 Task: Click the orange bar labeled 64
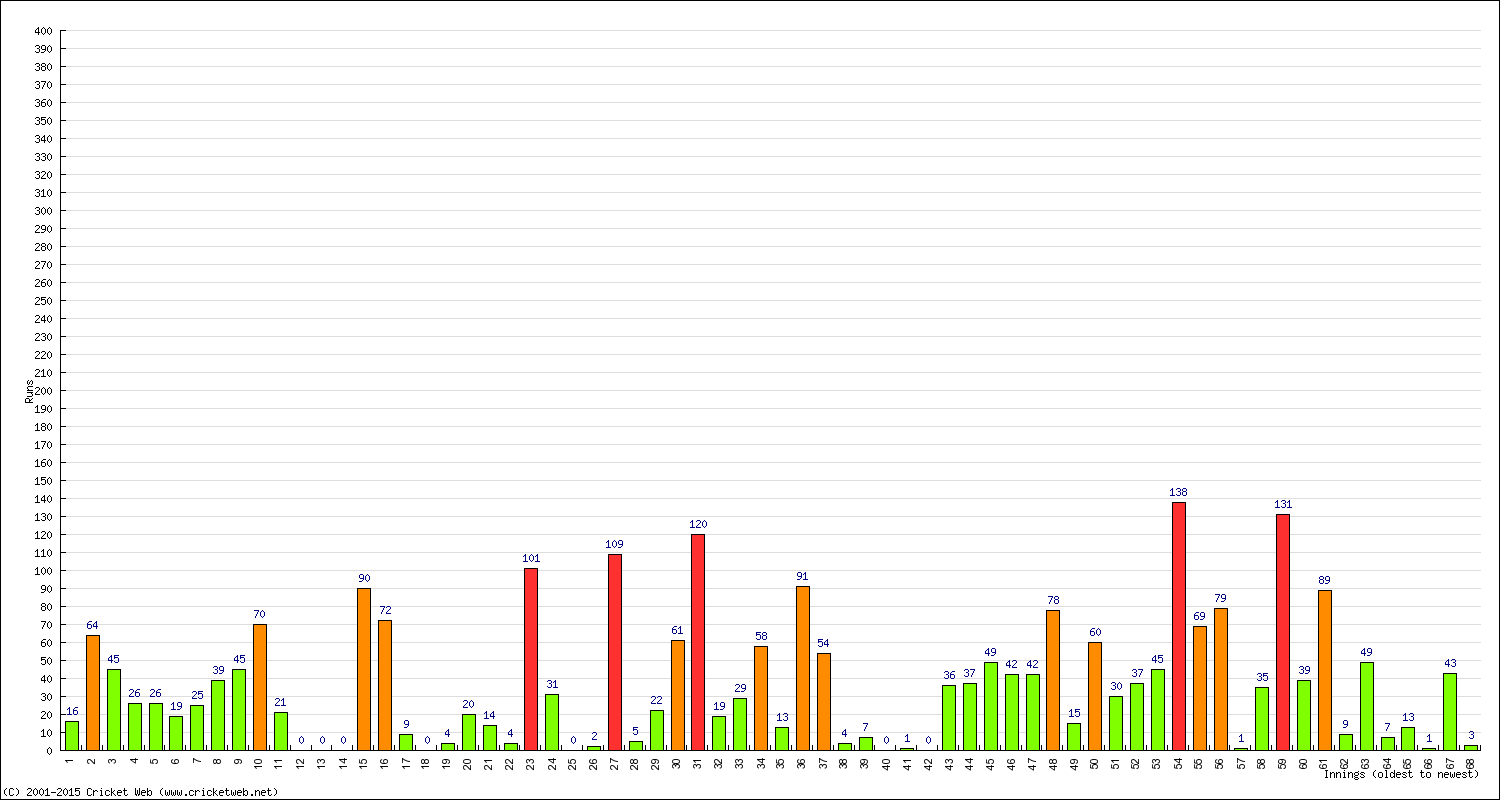click(93, 693)
